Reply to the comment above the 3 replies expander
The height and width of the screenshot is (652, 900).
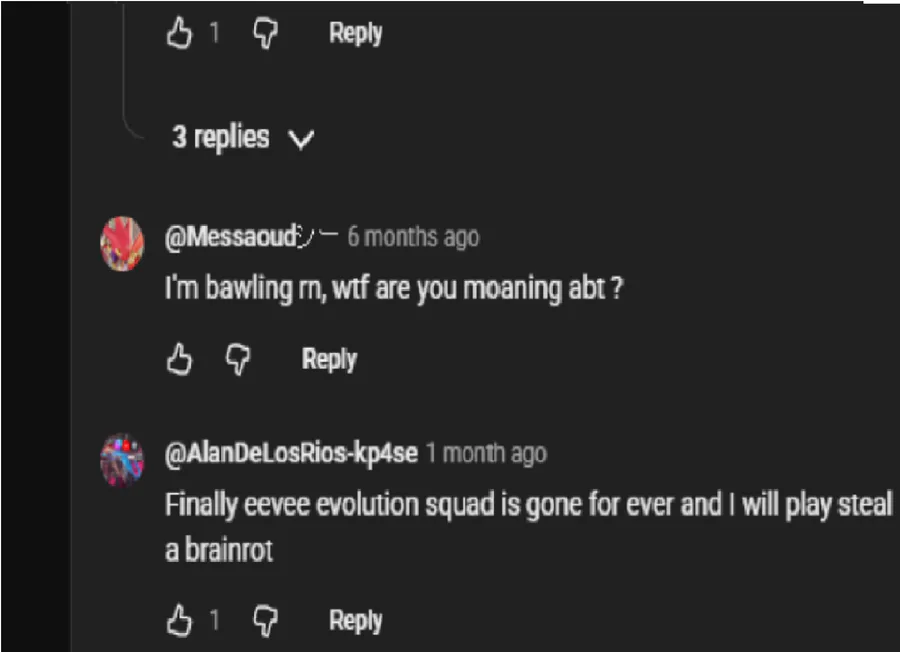(355, 33)
